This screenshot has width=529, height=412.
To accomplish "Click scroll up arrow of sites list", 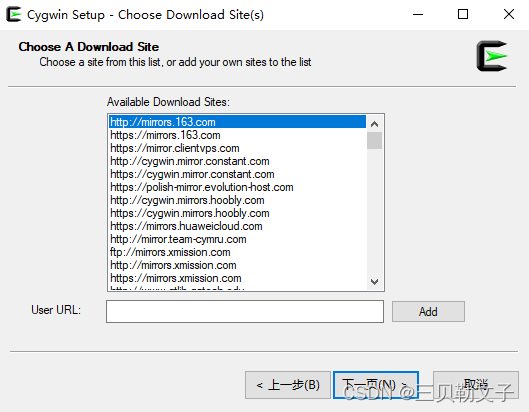I will point(374,124).
